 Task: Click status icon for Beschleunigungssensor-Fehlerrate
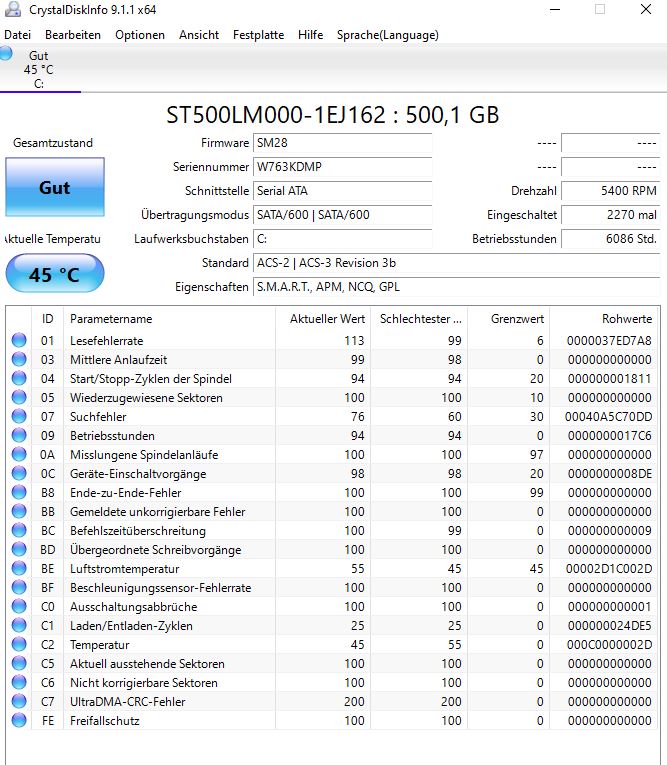(x=19, y=587)
